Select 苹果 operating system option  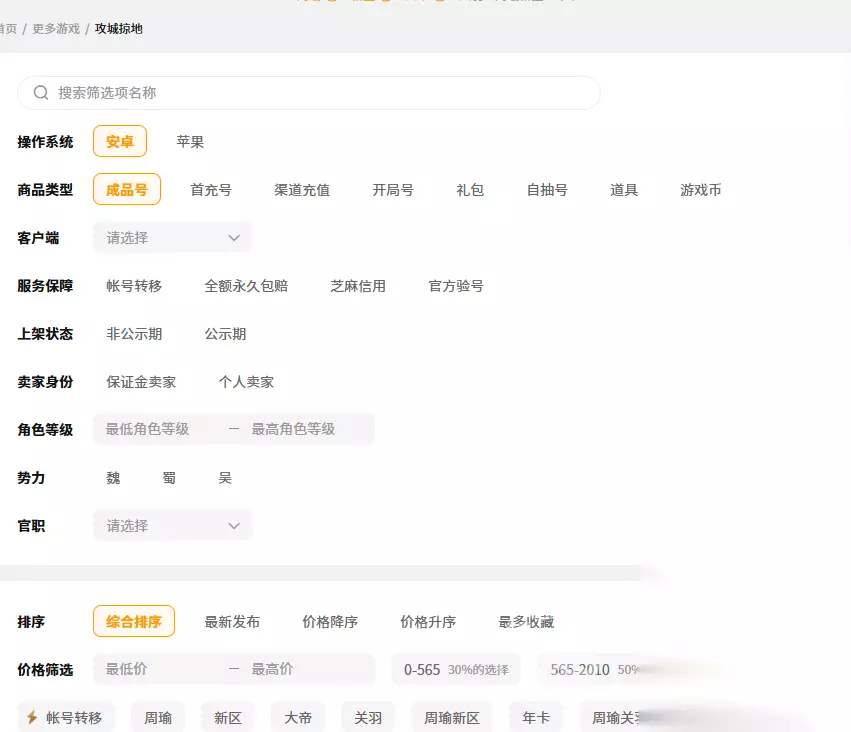click(x=190, y=142)
